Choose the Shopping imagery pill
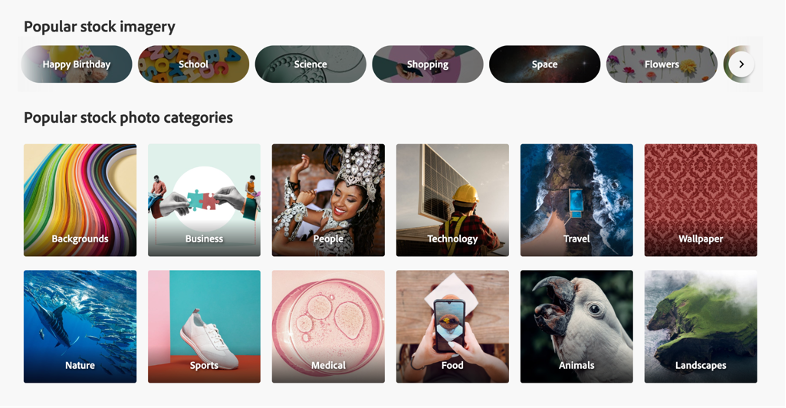 (428, 64)
